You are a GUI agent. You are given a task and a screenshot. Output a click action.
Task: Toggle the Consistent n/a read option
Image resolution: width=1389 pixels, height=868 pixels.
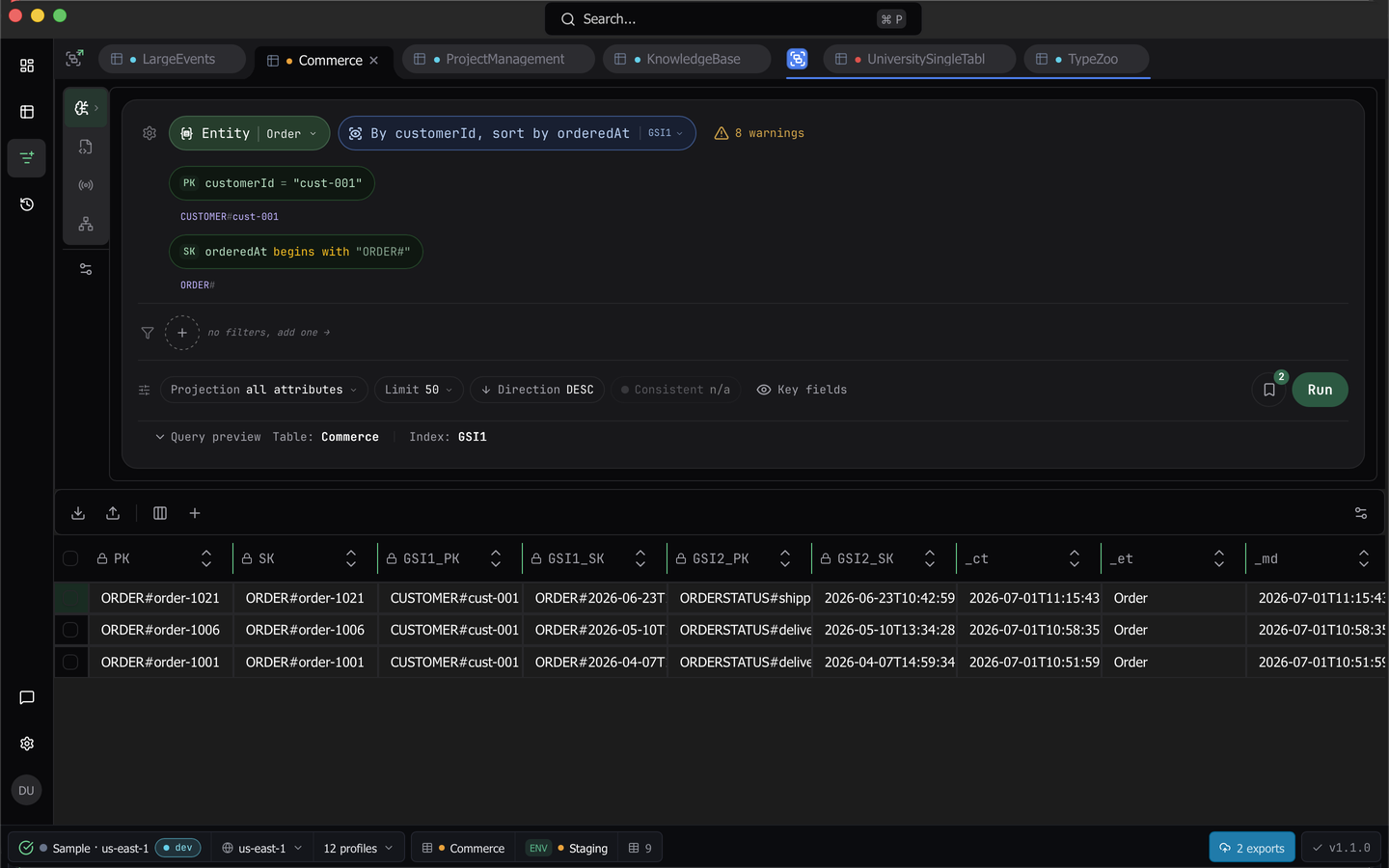point(676,390)
